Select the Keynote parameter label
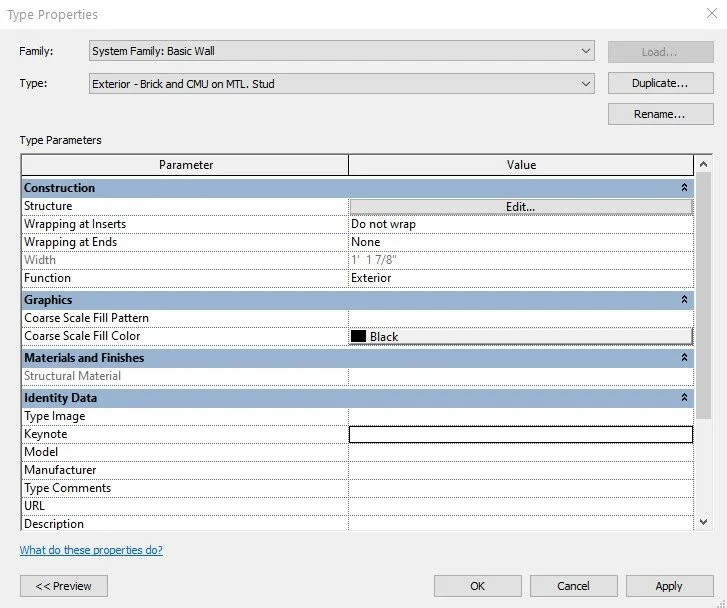The height and width of the screenshot is (608, 727). click(x=45, y=435)
